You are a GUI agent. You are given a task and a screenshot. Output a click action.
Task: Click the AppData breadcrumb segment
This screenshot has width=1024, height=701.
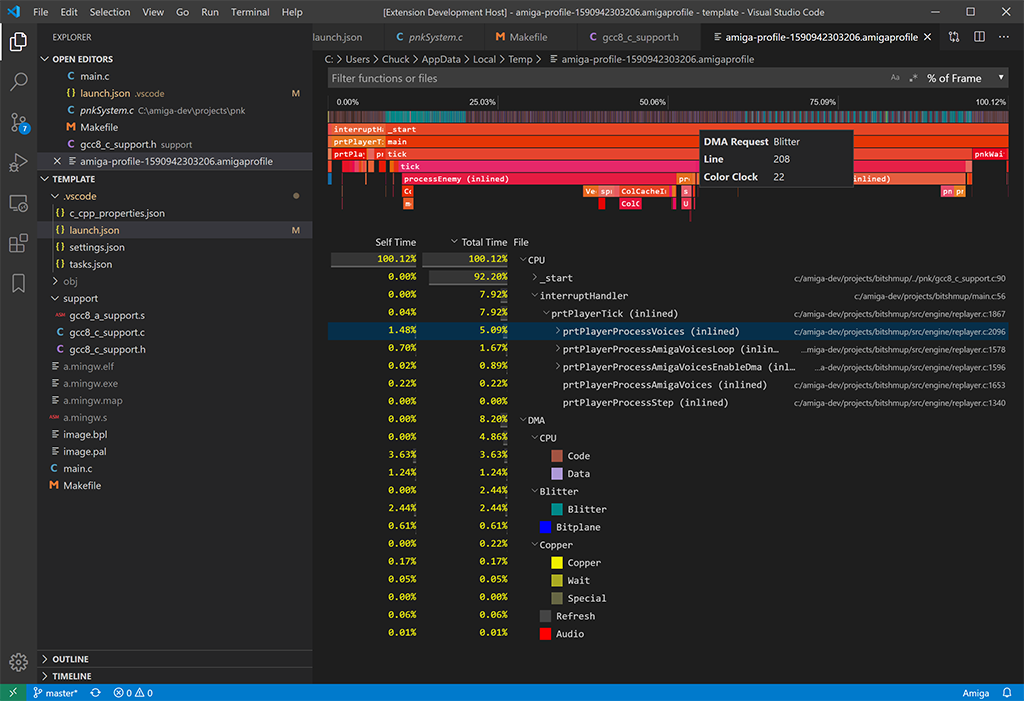coord(441,59)
